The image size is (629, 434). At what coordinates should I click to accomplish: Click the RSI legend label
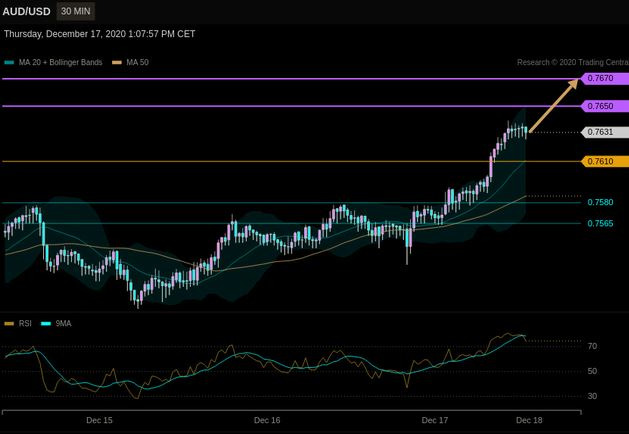click(x=25, y=324)
